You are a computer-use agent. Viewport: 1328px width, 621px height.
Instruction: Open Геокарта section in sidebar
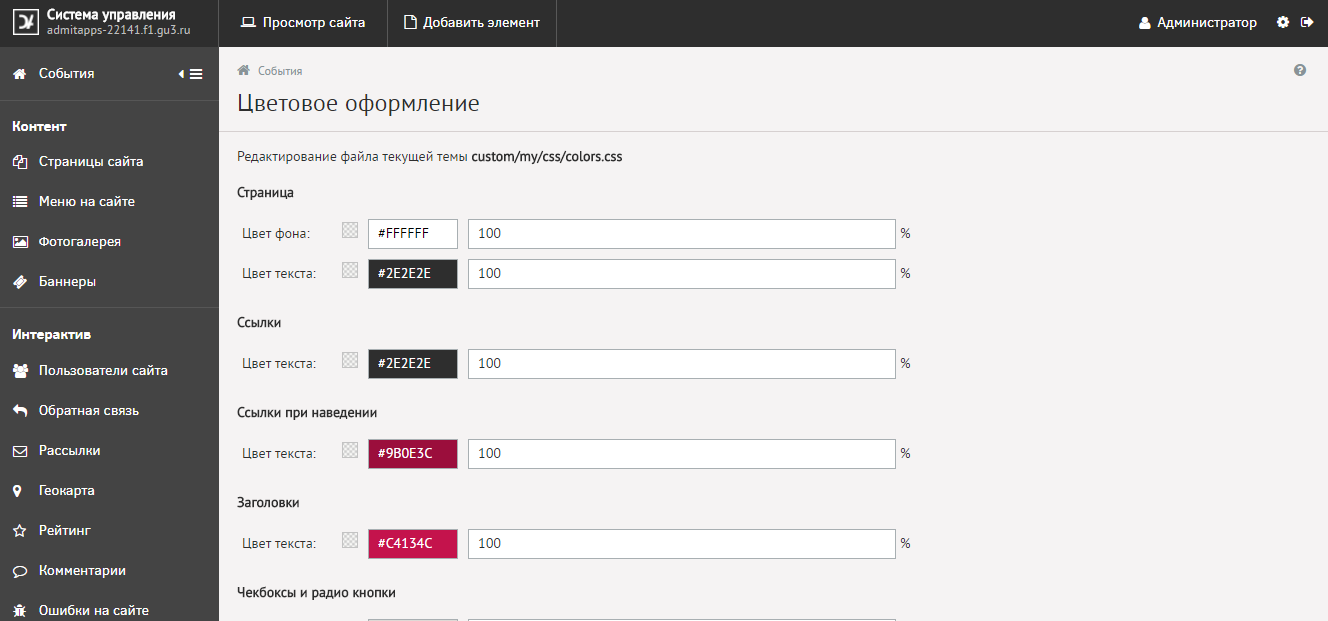[x=66, y=491]
